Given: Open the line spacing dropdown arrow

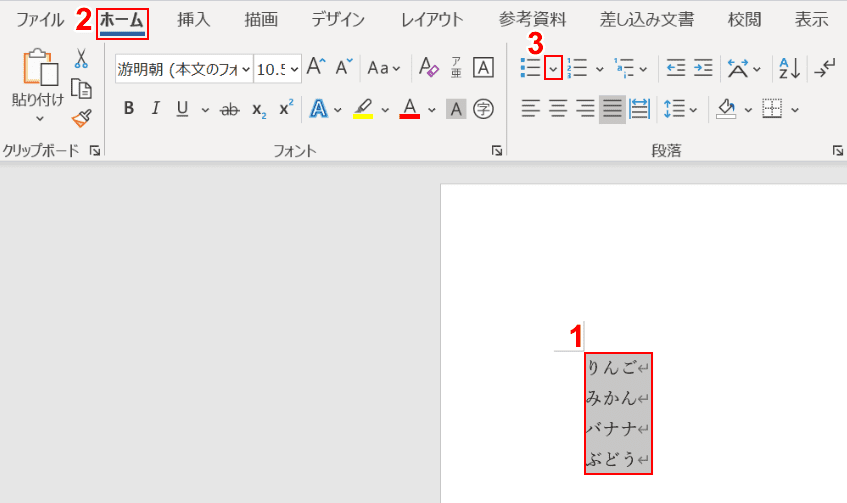Looking at the screenshot, I should tap(694, 110).
